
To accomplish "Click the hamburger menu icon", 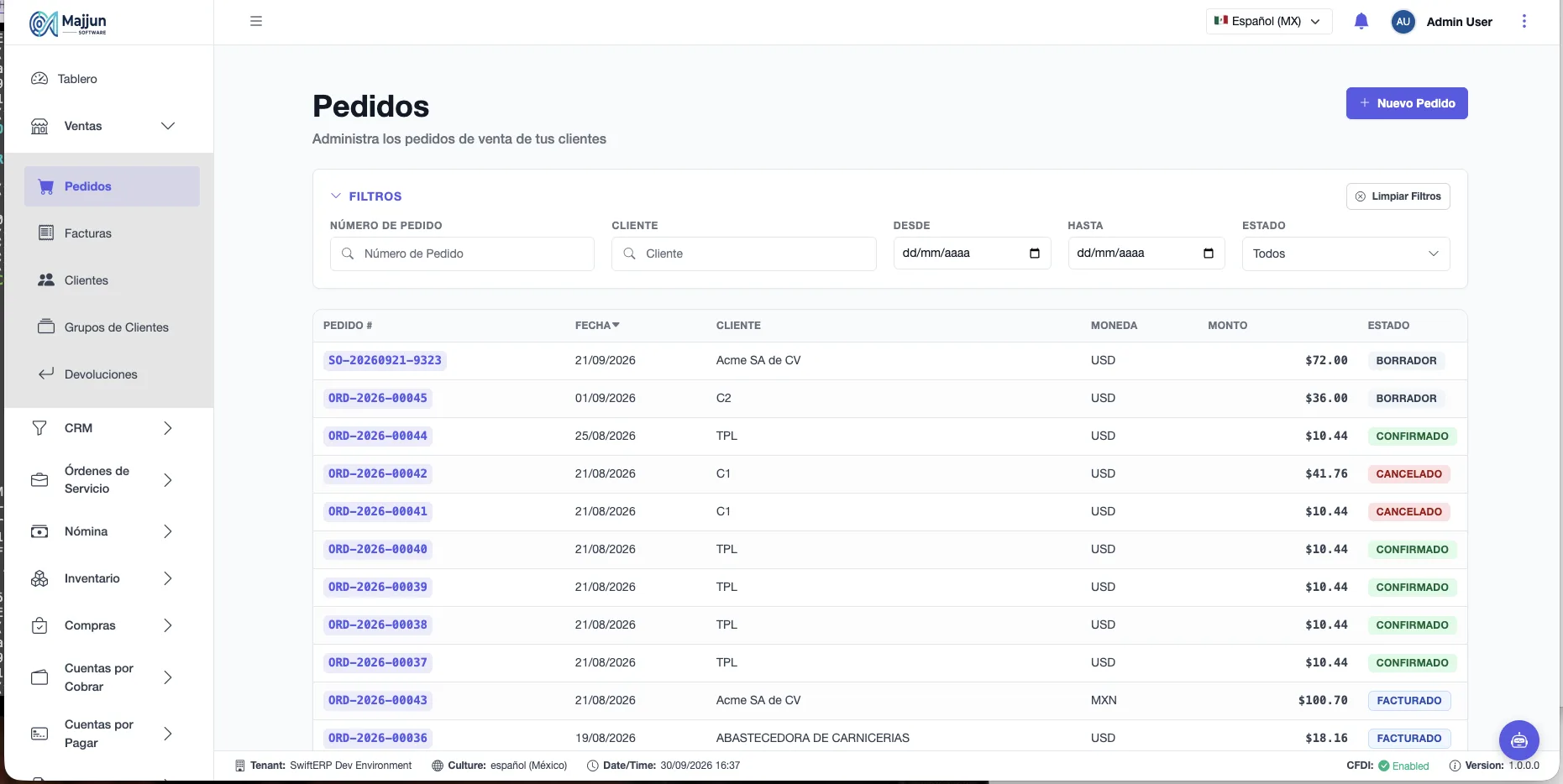I will coord(256,21).
